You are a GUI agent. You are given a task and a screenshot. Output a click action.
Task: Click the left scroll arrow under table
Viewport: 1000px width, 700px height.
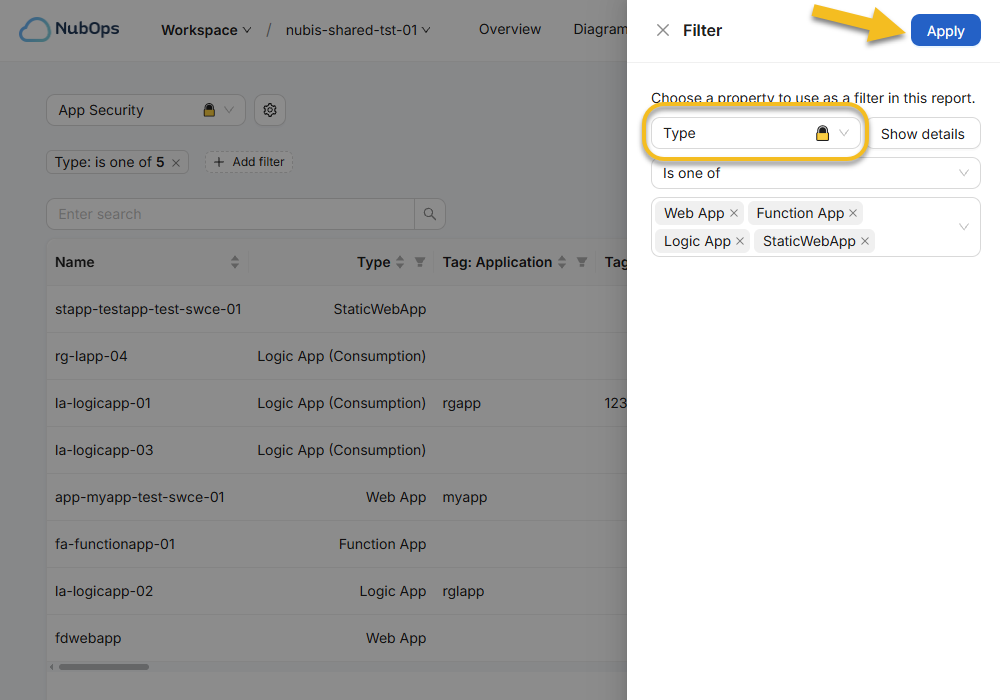(52, 667)
